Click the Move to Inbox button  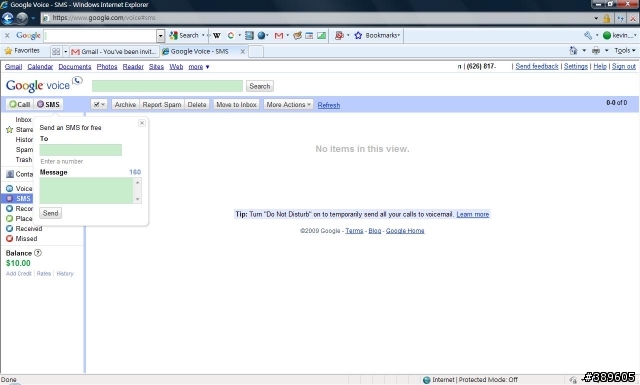tap(236, 105)
